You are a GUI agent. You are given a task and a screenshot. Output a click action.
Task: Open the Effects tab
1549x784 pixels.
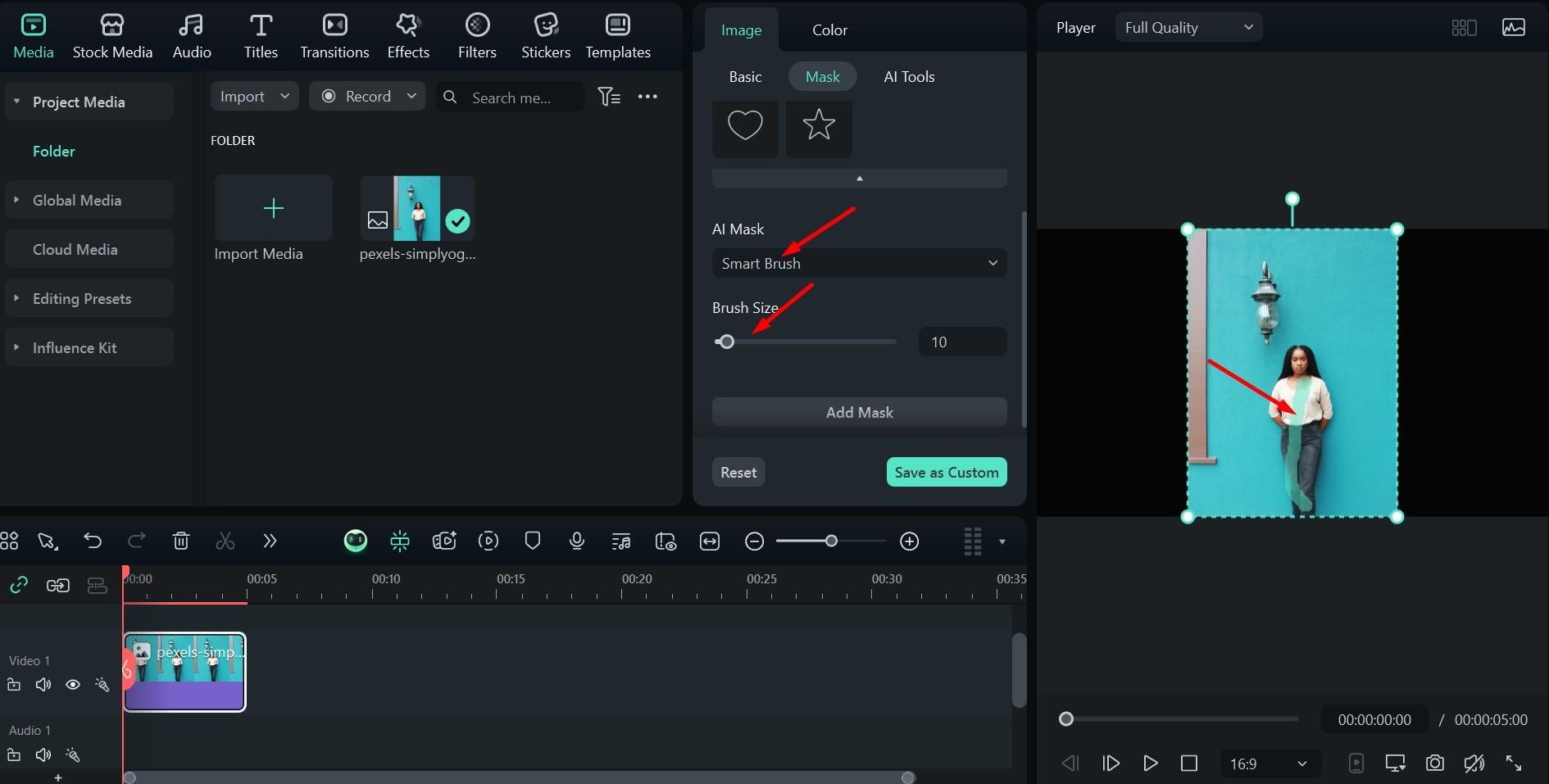408,37
